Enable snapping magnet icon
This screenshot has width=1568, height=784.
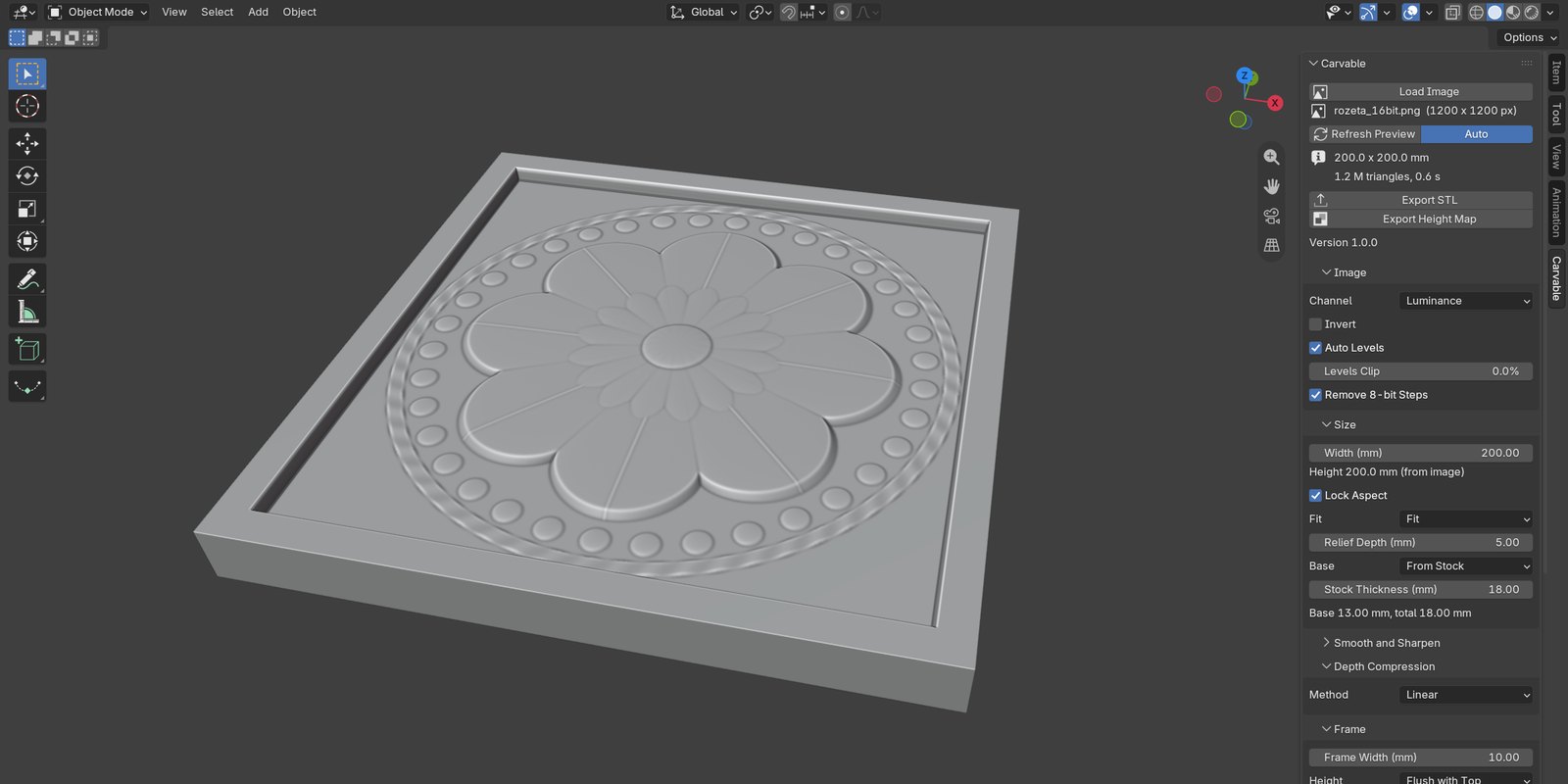(x=788, y=12)
